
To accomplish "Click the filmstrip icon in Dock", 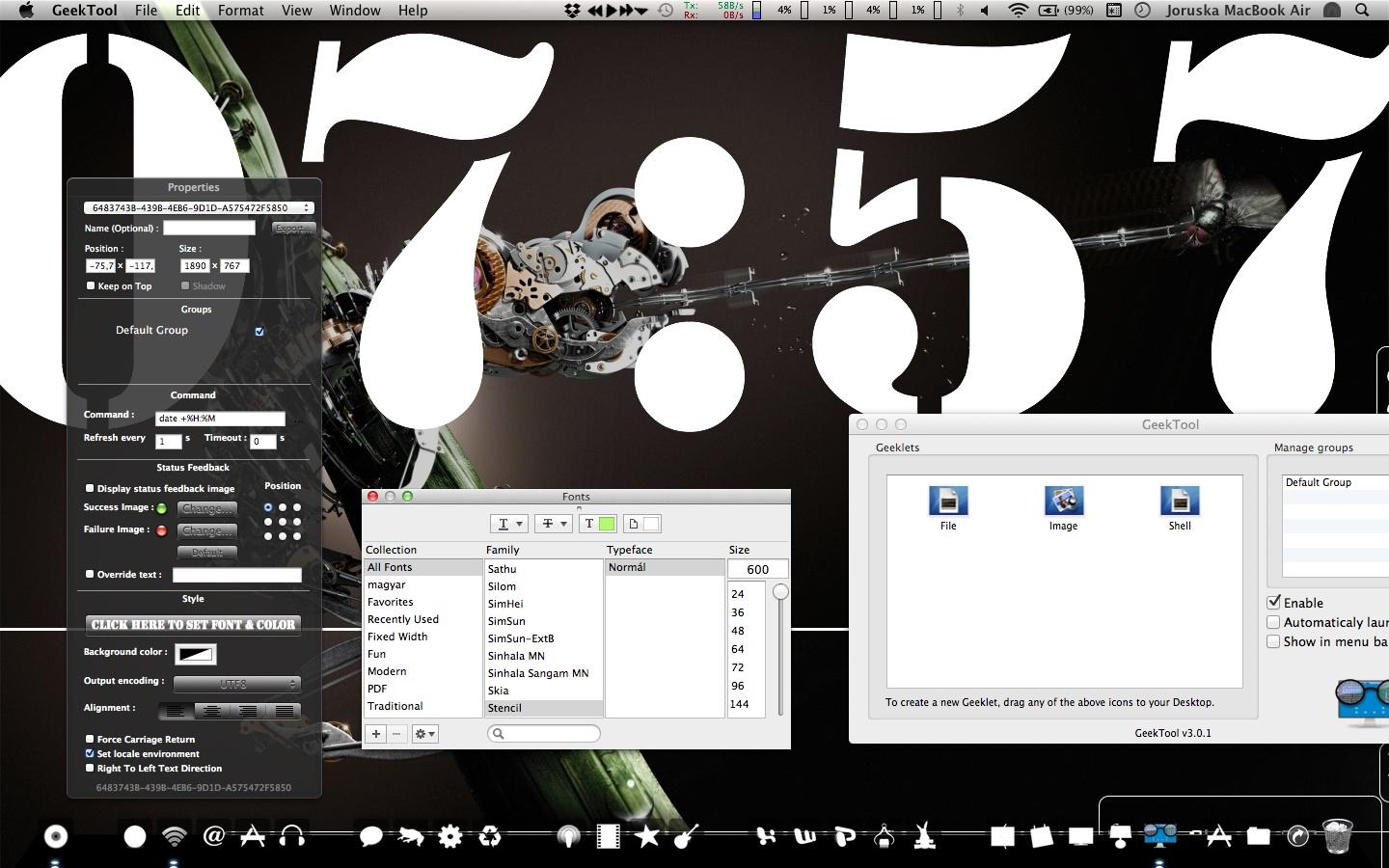I will (608, 836).
